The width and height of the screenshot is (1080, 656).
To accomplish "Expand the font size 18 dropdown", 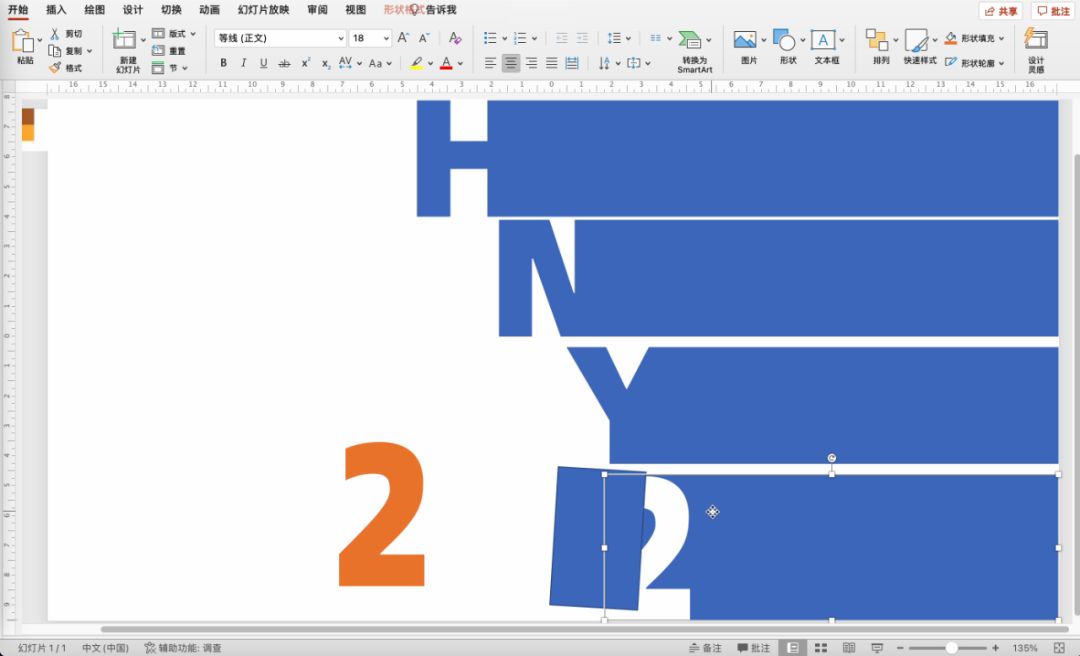I will pos(386,38).
